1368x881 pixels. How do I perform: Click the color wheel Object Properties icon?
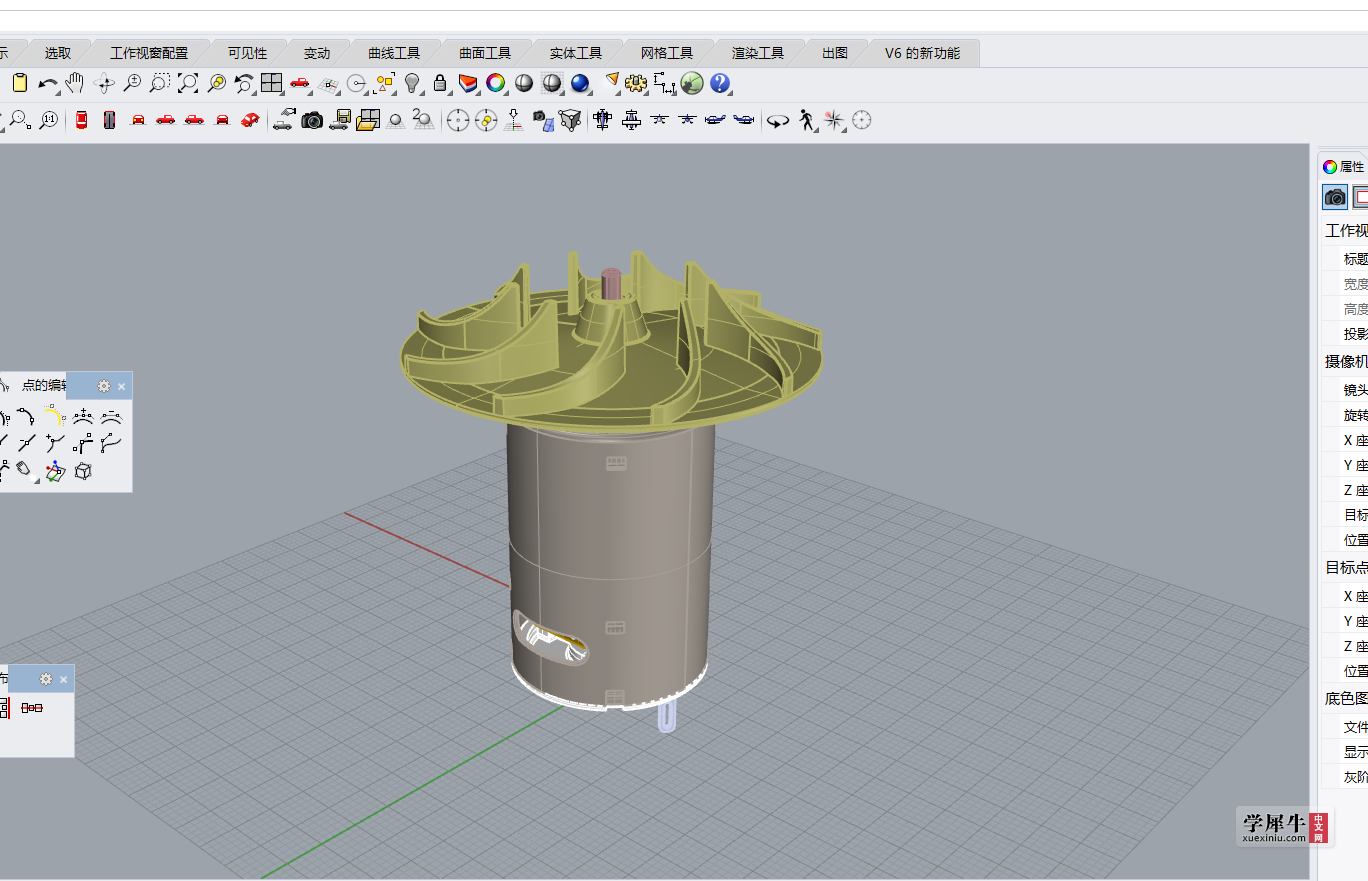(496, 83)
